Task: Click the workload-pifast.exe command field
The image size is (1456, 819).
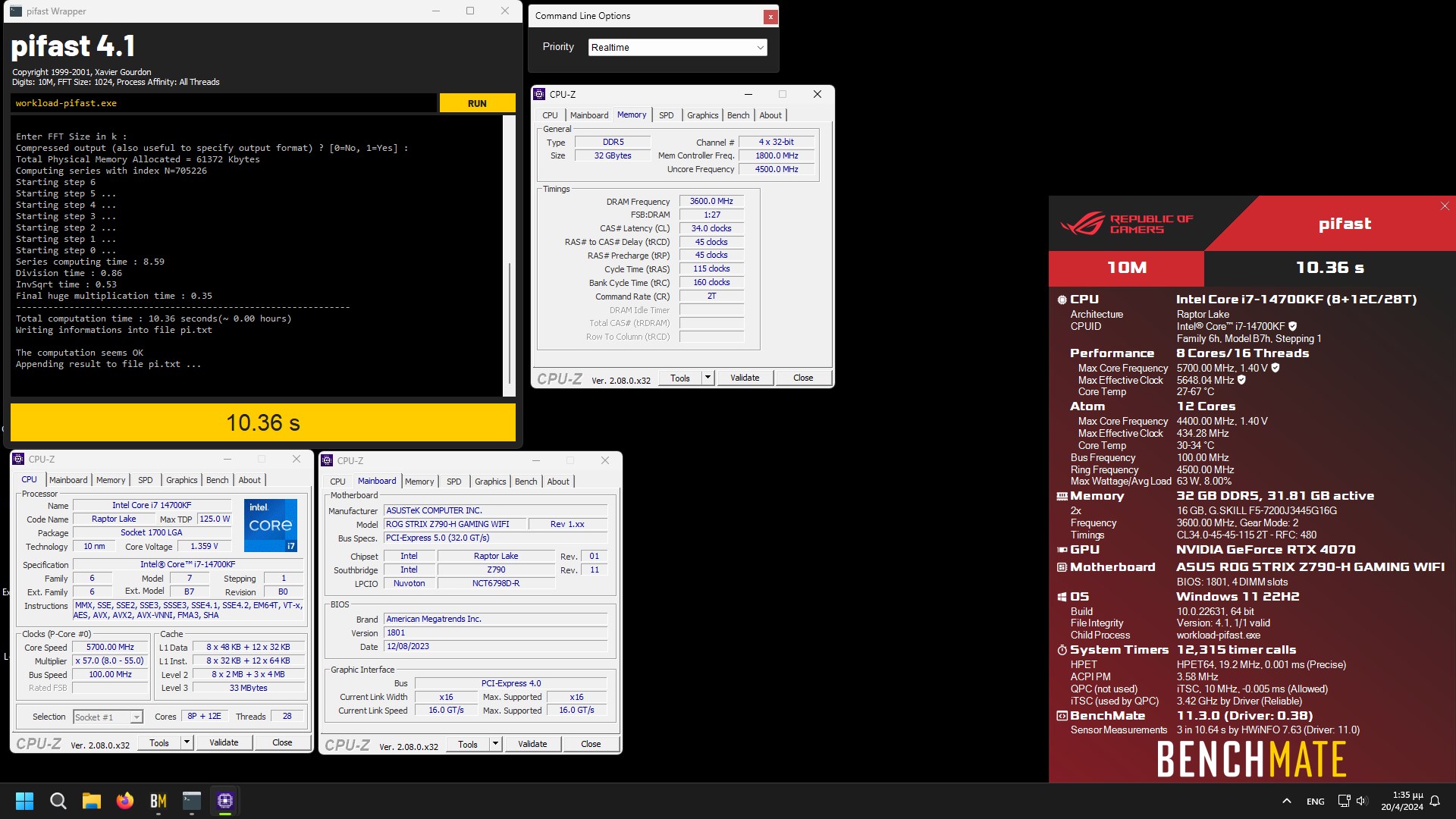Action: tap(224, 103)
